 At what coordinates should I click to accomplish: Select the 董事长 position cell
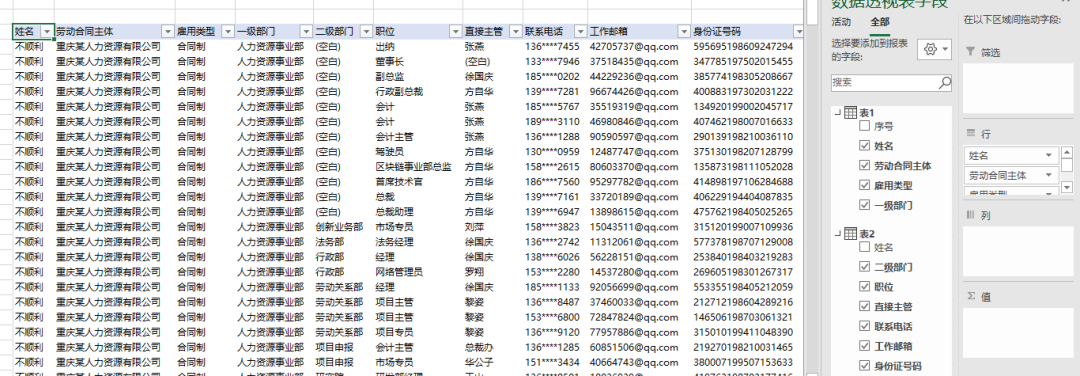(x=418, y=62)
